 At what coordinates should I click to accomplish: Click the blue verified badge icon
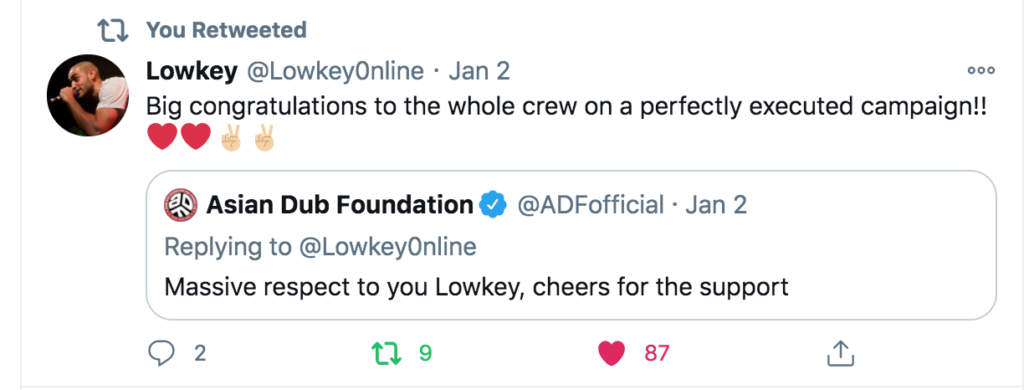[493, 205]
